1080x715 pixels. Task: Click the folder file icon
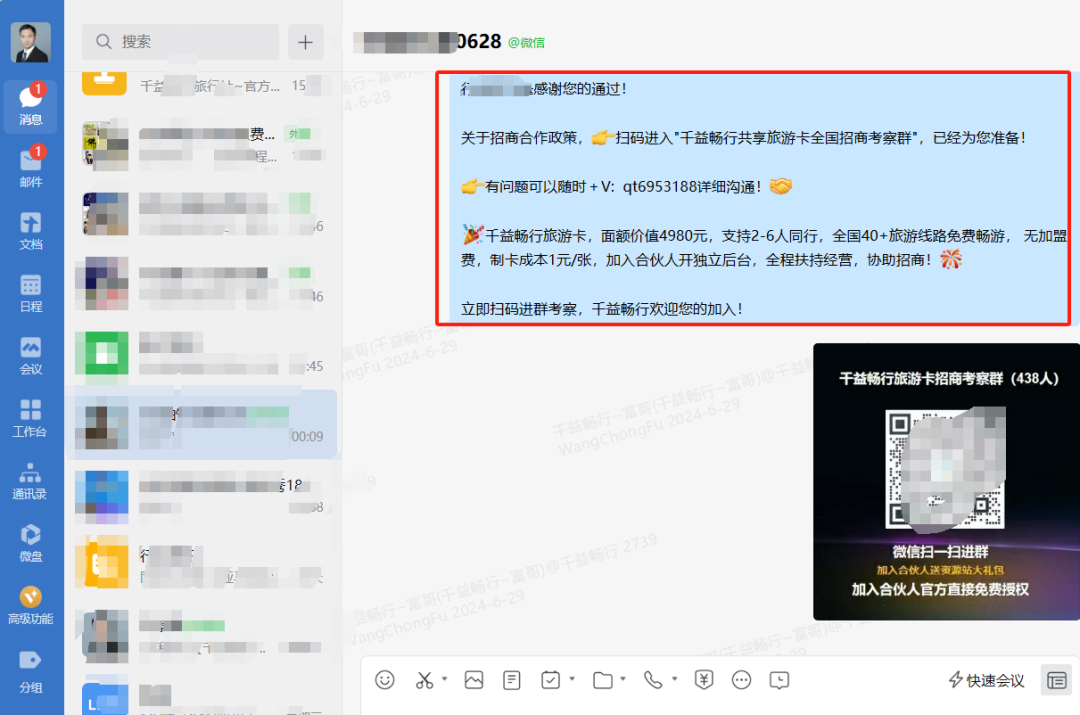603,680
